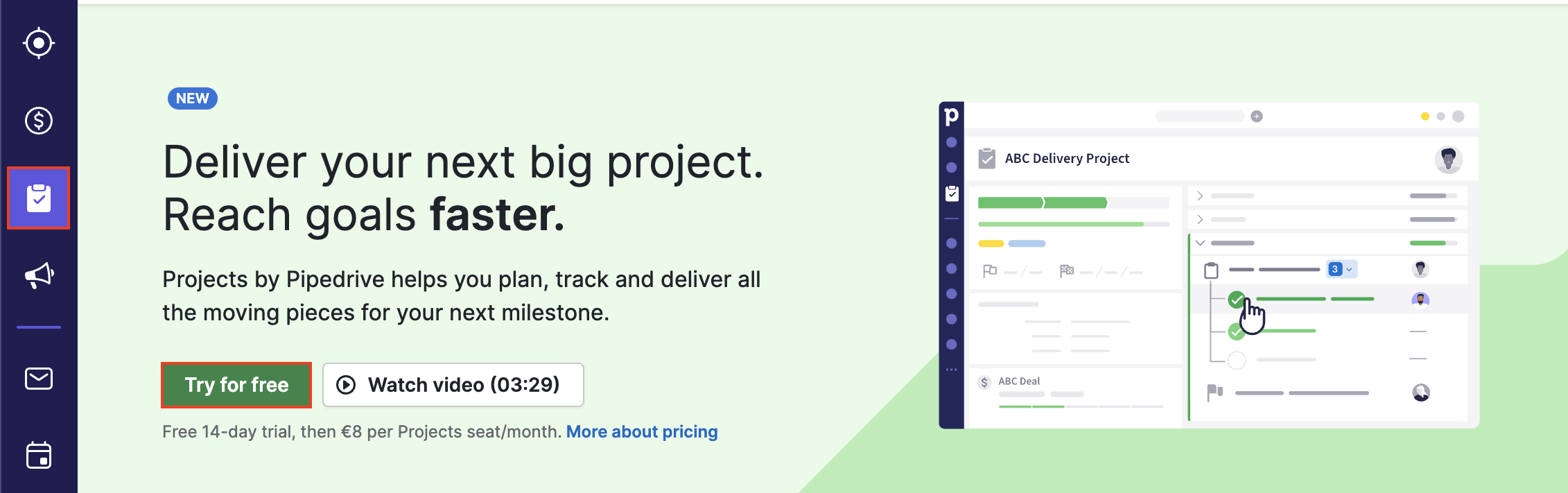Expand the first collapsed phase chevron
This screenshot has width=1568, height=493.
click(x=1201, y=196)
